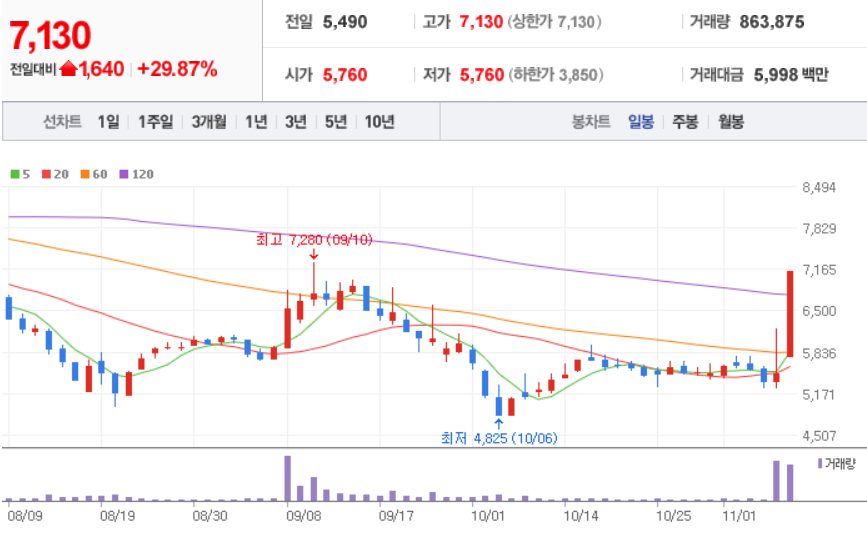Click the 8,494 price axis label
Screen dimensions: 867x541
click(x=819, y=188)
